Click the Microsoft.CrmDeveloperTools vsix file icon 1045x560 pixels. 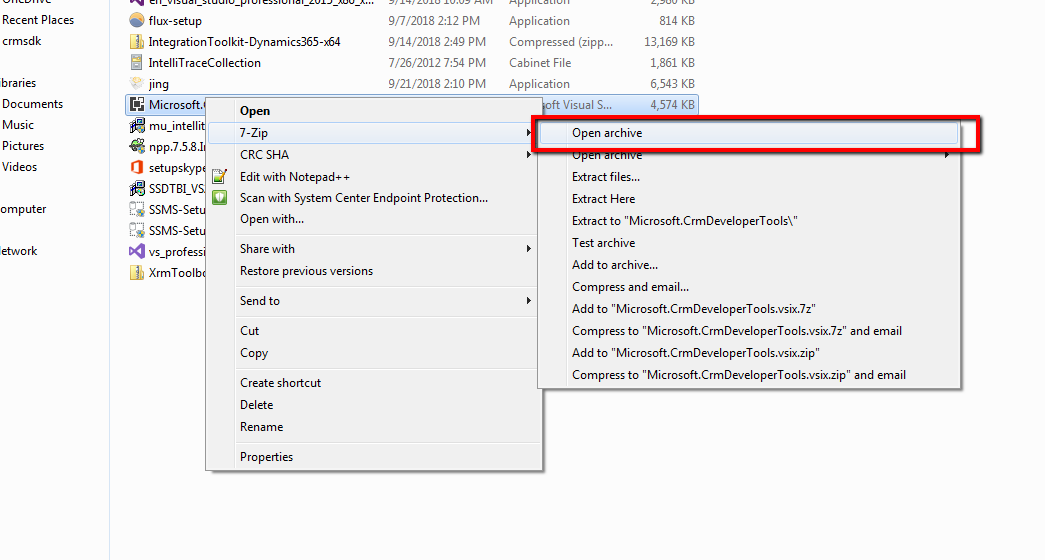tap(137, 105)
